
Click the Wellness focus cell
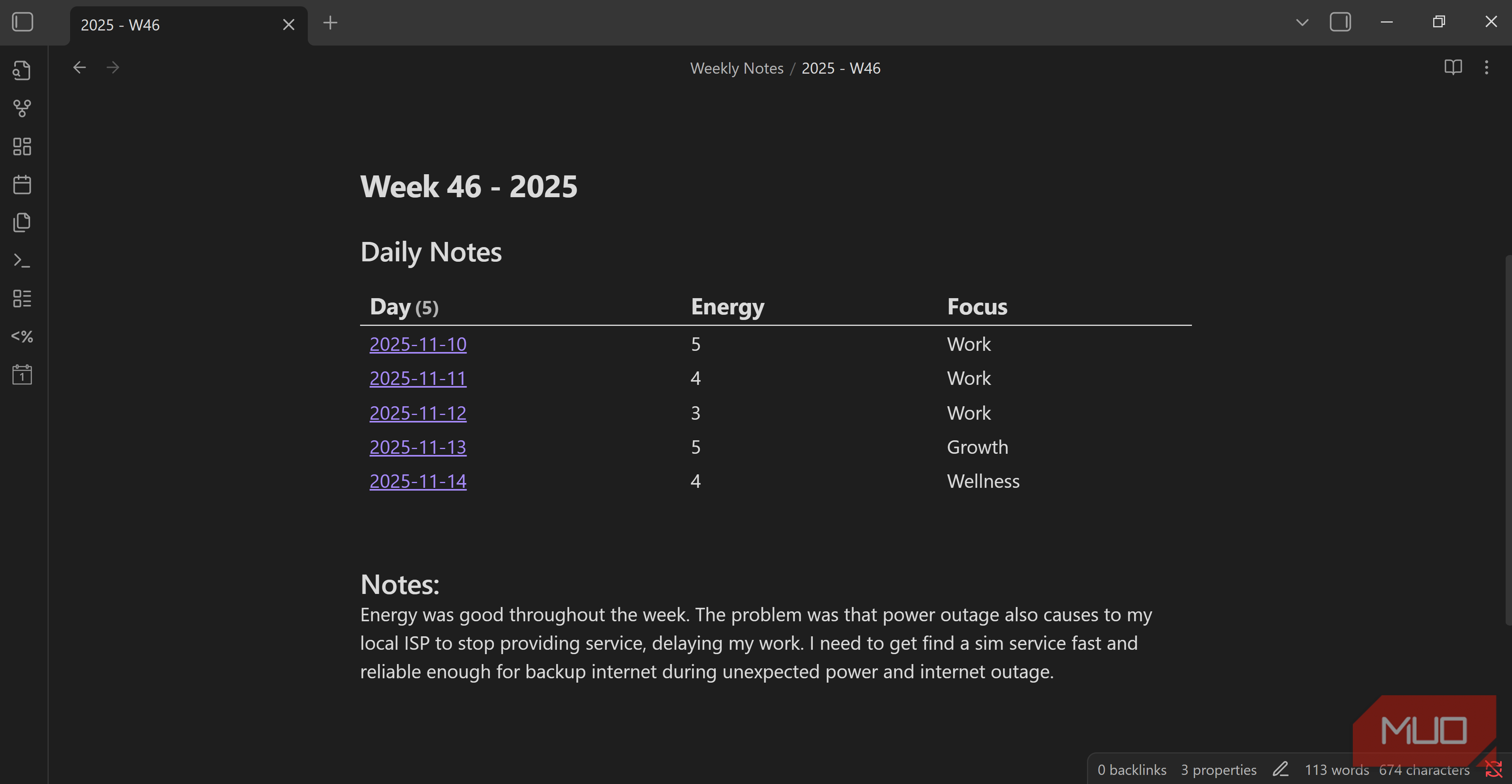click(983, 481)
